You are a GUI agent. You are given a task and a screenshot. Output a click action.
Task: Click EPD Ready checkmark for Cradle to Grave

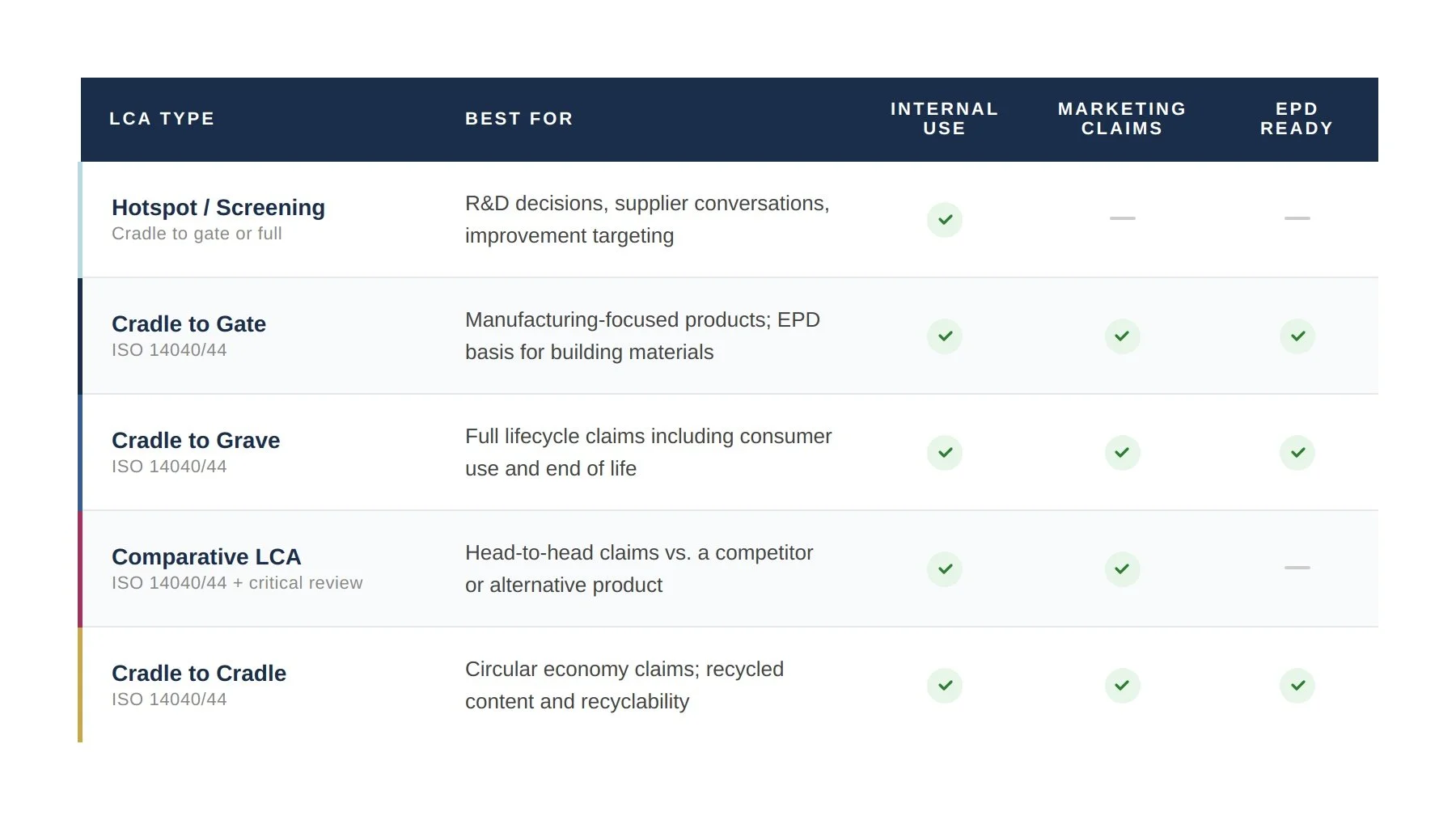click(x=1297, y=453)
